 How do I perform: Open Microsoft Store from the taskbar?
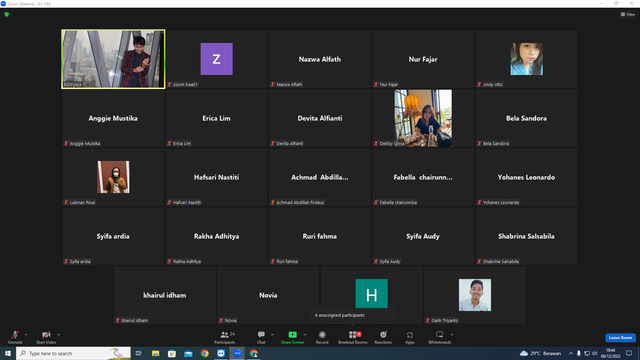pos(172,353)
